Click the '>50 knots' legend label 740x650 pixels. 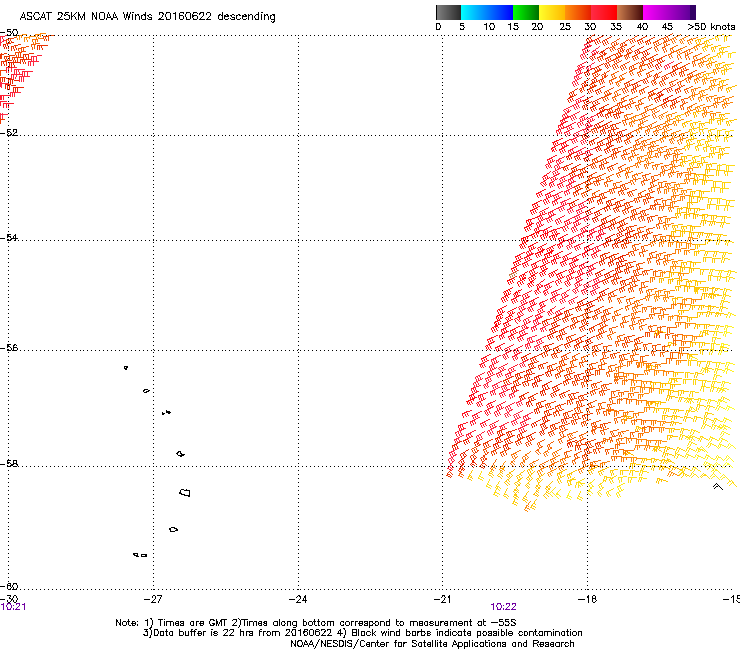711,27
